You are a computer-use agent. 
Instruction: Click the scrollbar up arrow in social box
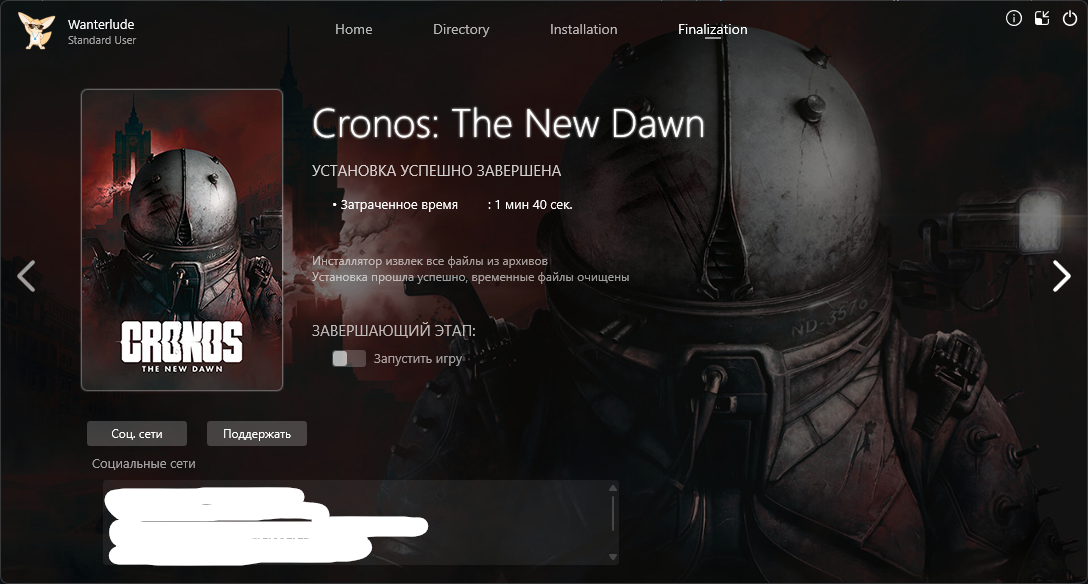(x=613, y=488)
